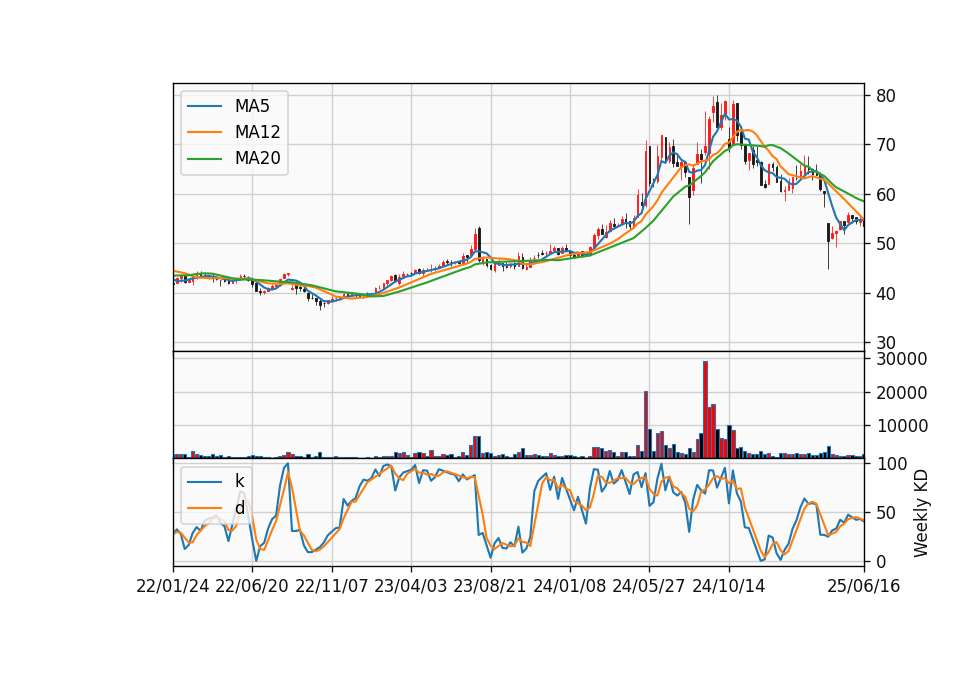Click the price axis value 40

(x=886, y=294)
